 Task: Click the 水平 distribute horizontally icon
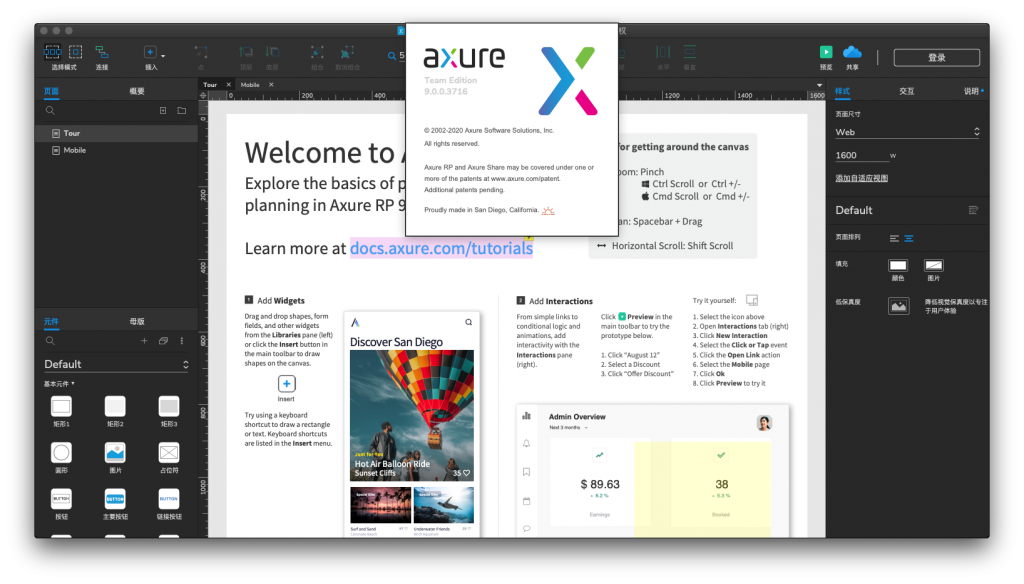[x=663, y=52]
